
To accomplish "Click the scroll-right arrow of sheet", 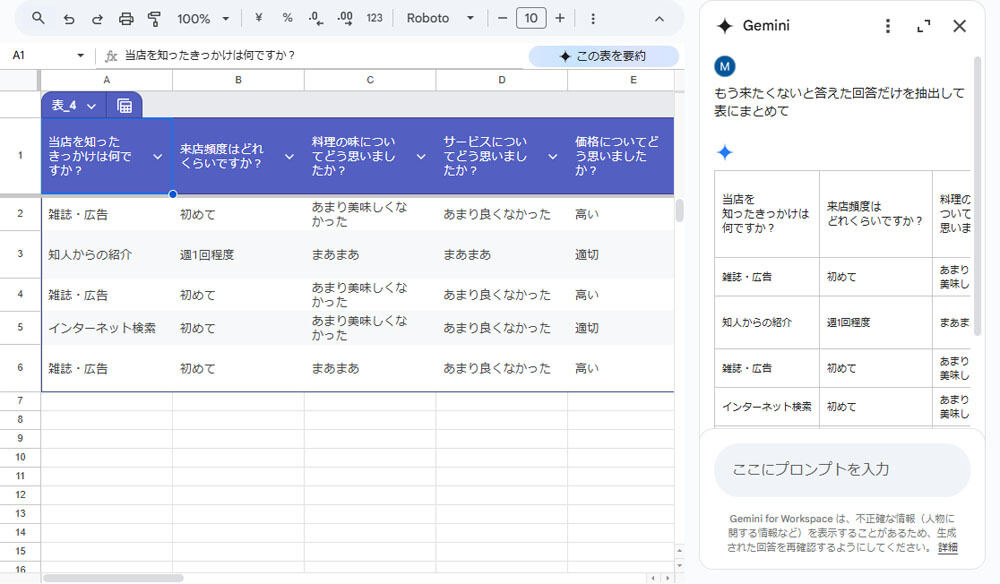I will coord(668,578).
